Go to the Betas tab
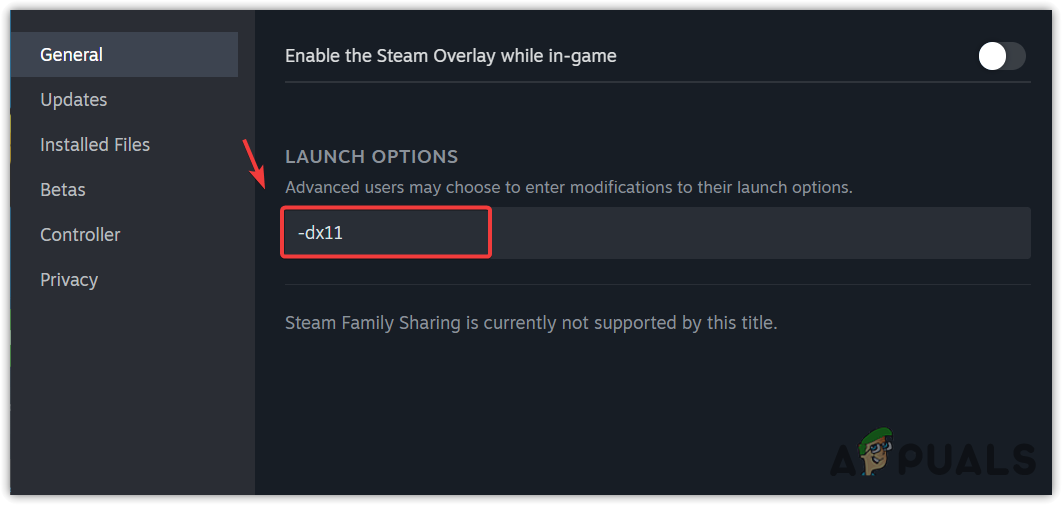 [63, 190]
